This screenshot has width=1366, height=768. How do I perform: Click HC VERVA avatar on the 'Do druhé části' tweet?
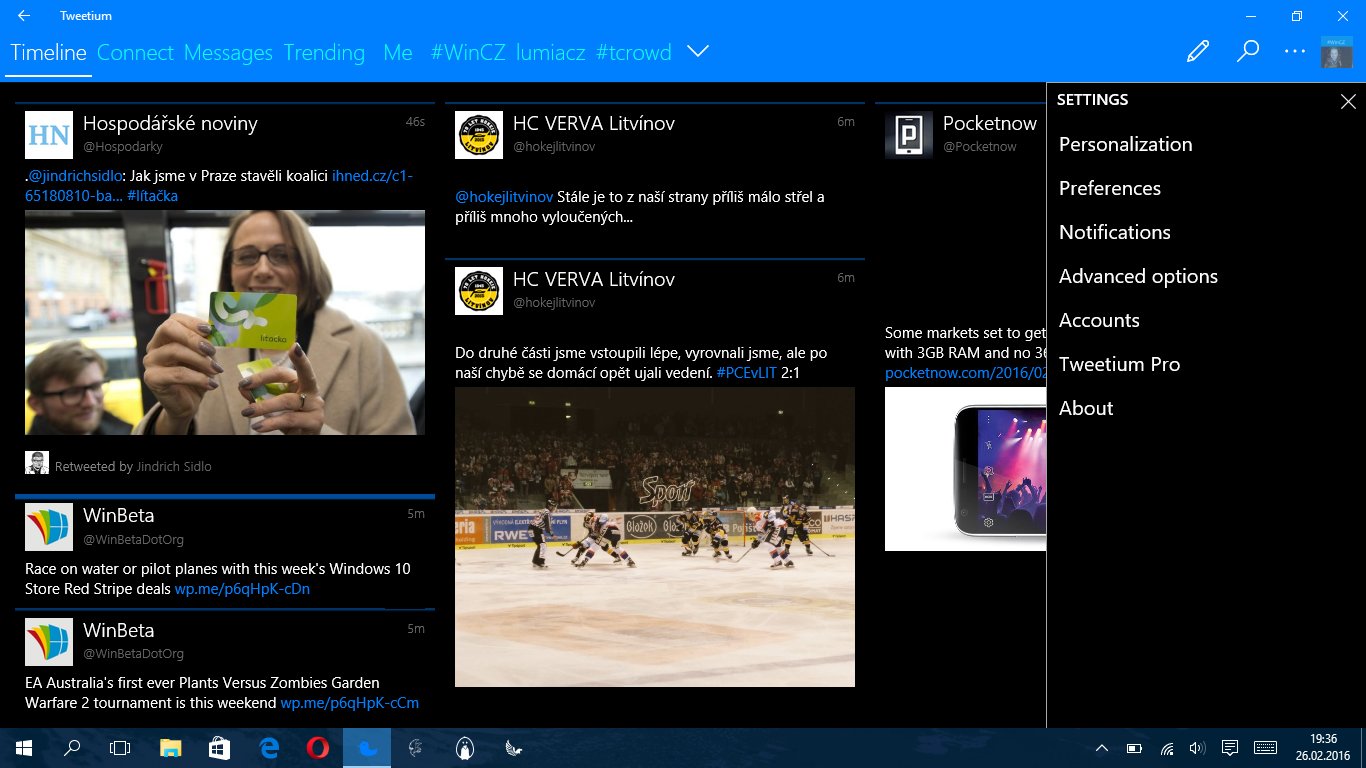tap(479, 291)
